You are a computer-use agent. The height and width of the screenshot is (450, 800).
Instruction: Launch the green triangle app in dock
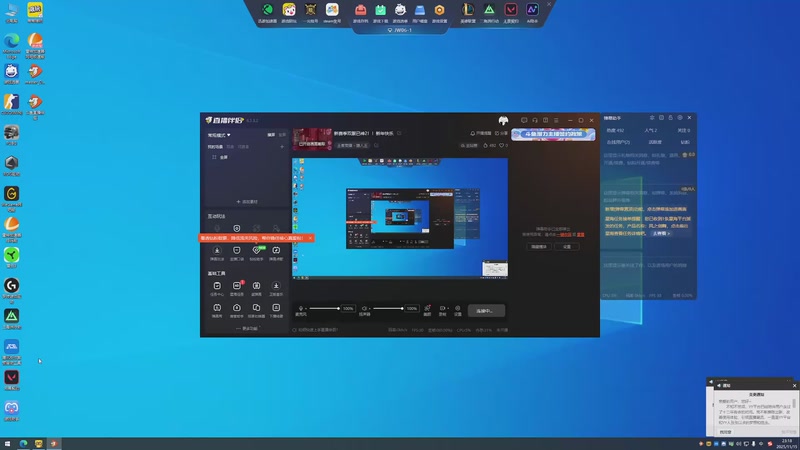point(489,10)
